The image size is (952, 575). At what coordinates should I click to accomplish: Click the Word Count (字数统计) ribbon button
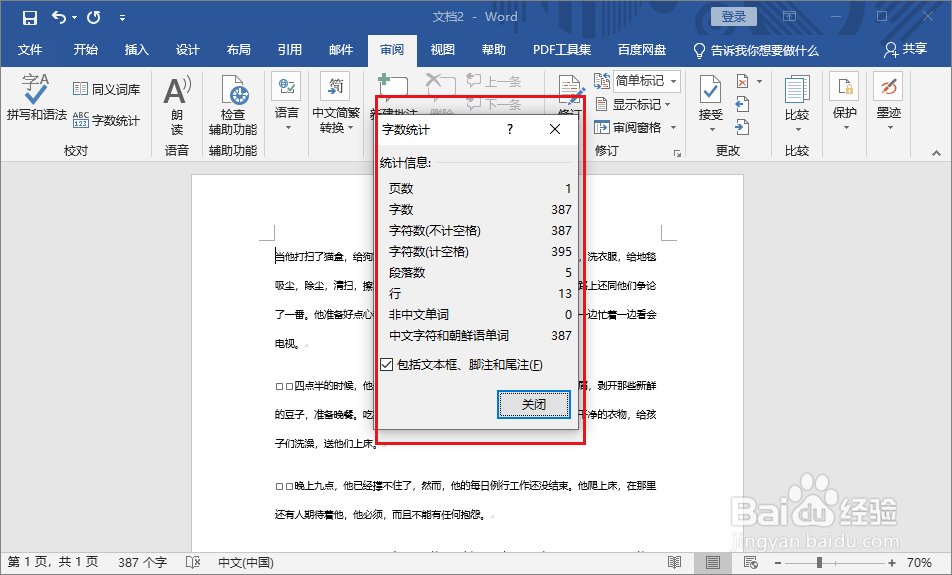[106, 120]
